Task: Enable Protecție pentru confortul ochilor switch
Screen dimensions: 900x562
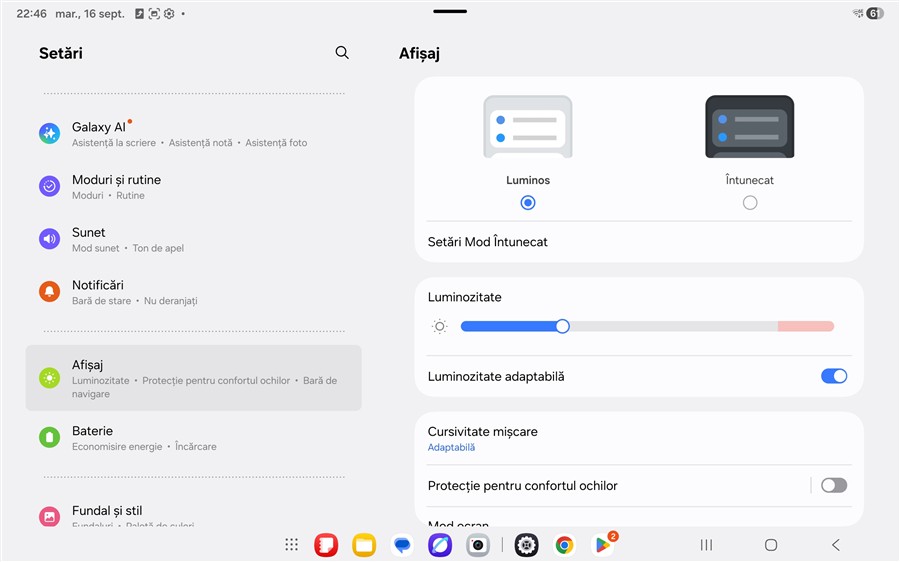Action: click(833, 486)
